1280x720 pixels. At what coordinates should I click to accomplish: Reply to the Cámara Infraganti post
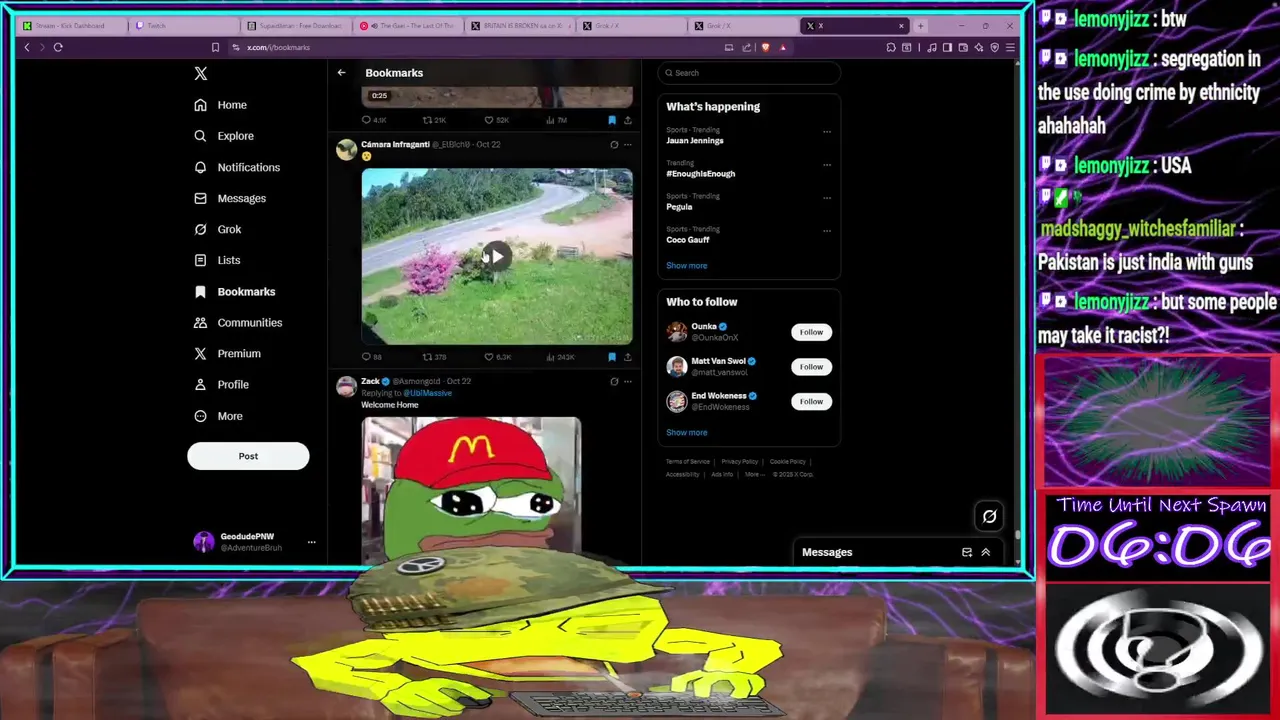click(x=367, y=357)
